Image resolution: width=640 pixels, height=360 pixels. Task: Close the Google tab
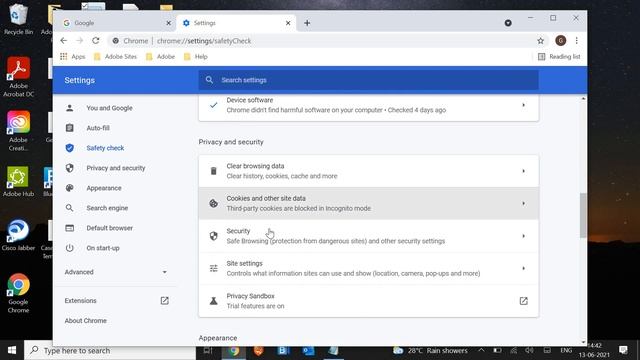coord(168,23)
